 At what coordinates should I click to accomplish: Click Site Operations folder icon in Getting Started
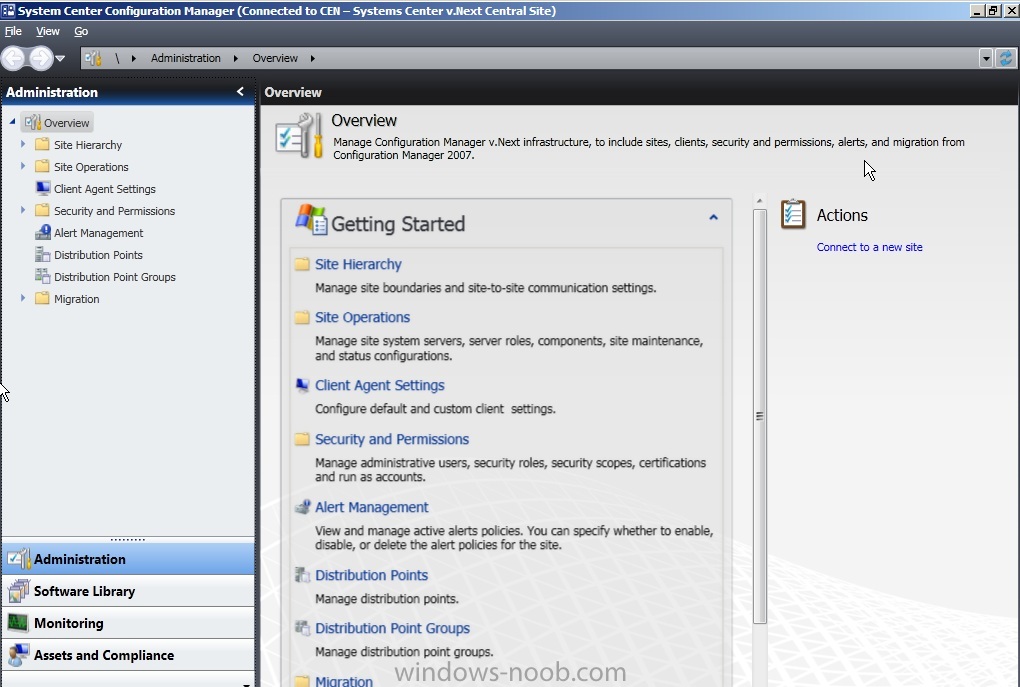(x=302, y=317)
